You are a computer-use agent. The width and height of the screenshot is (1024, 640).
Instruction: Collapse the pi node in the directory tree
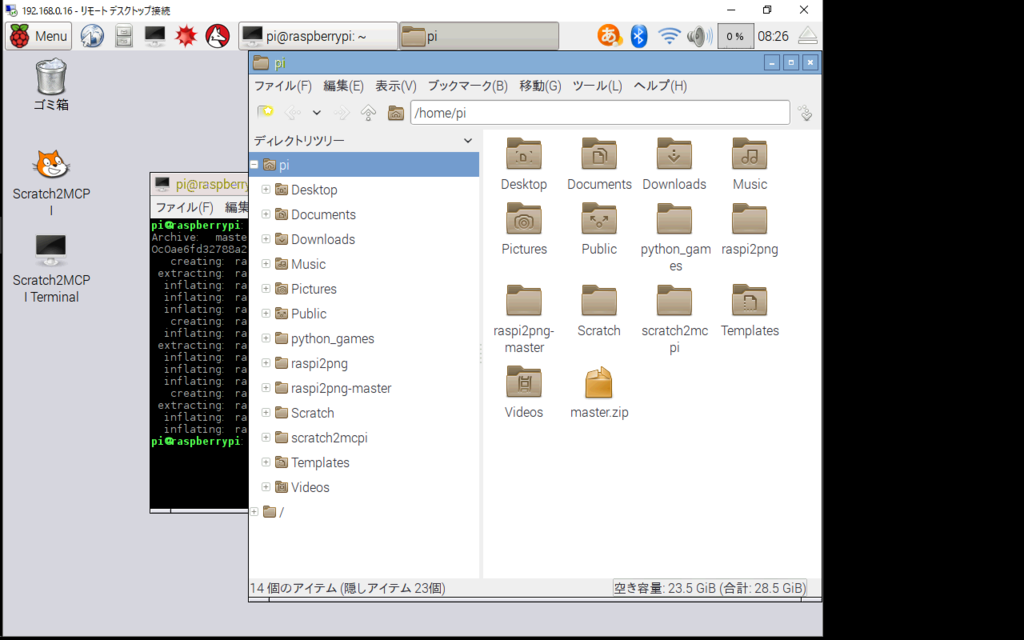click(254, 165)
